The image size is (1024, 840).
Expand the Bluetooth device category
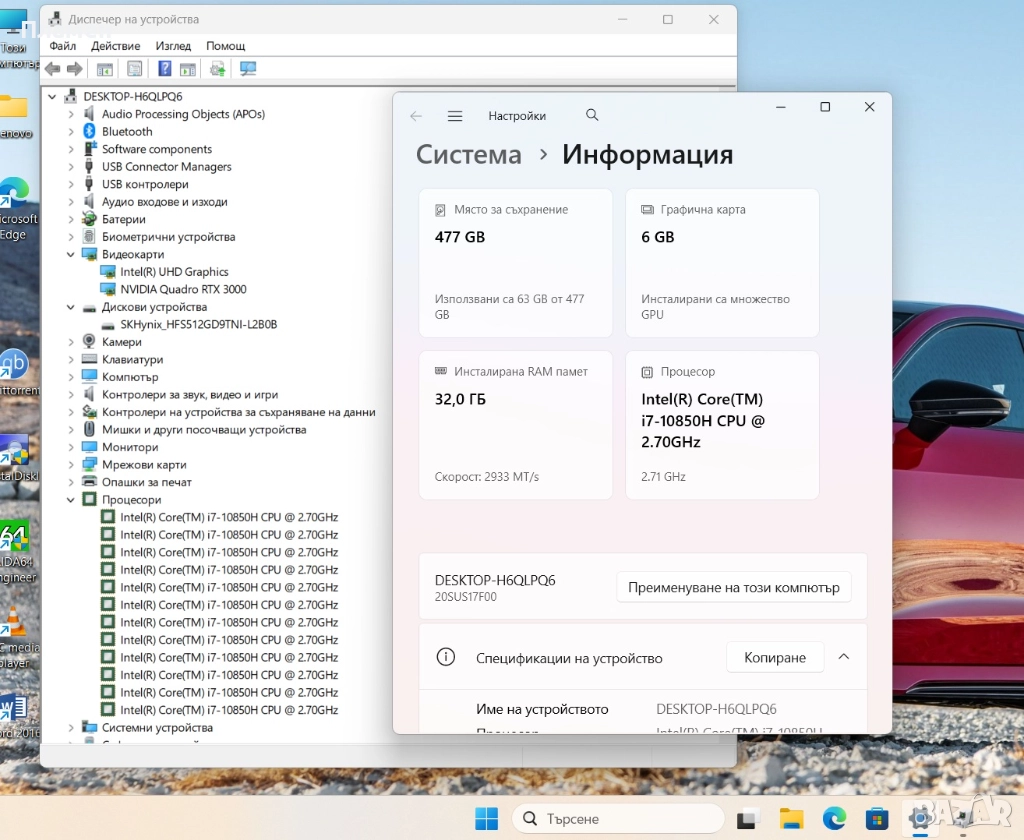[x=71, y=132]
